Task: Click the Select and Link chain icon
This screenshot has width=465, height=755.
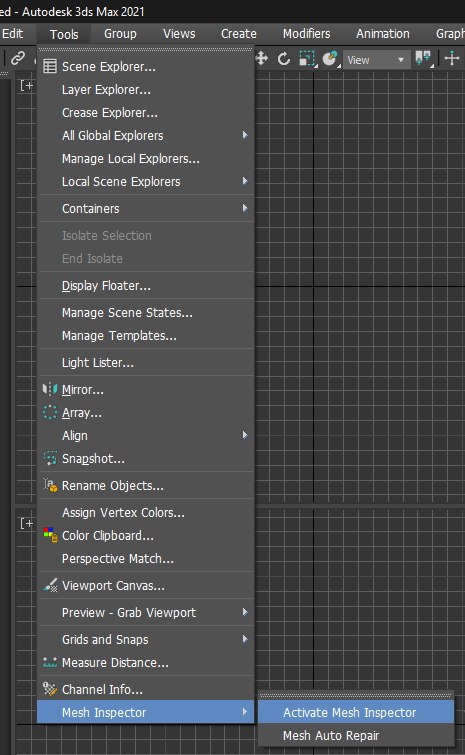Action: 18,59
